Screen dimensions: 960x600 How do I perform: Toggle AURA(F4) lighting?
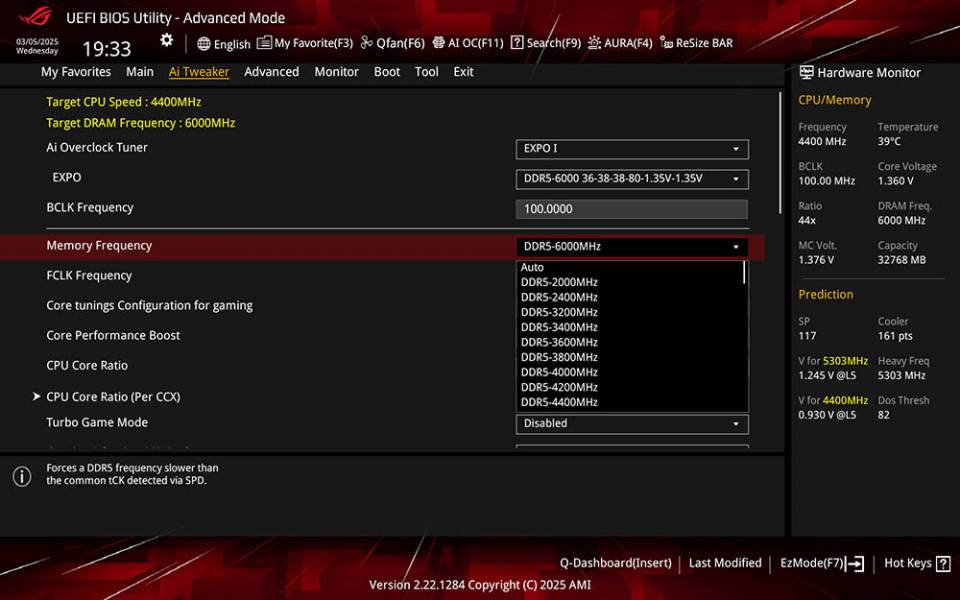pos(628,43)
